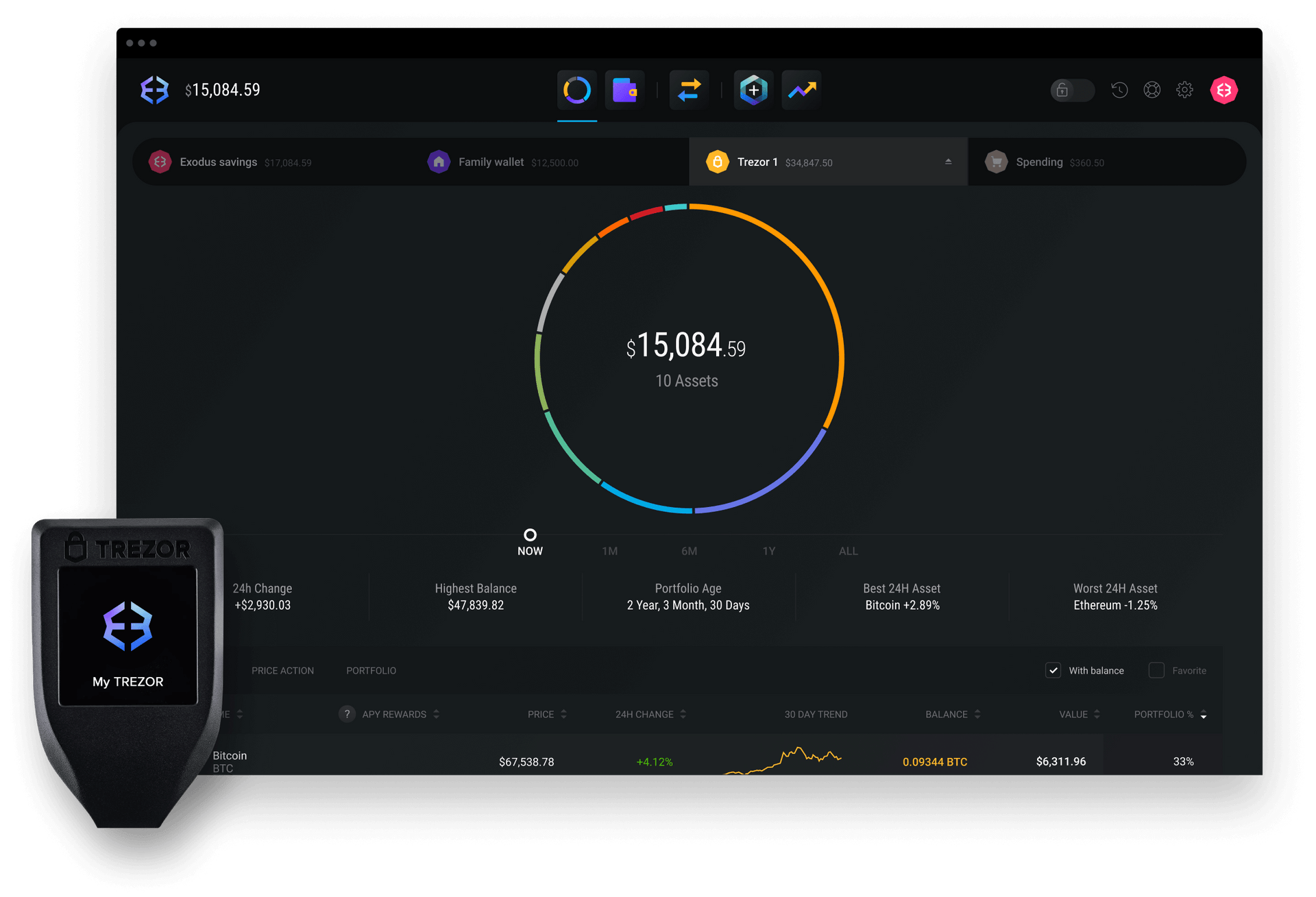Image resolution: width=1316 pixels, height=897 pixels.
Task: Select the 6M timeline range
Action: tap(689, 551)
